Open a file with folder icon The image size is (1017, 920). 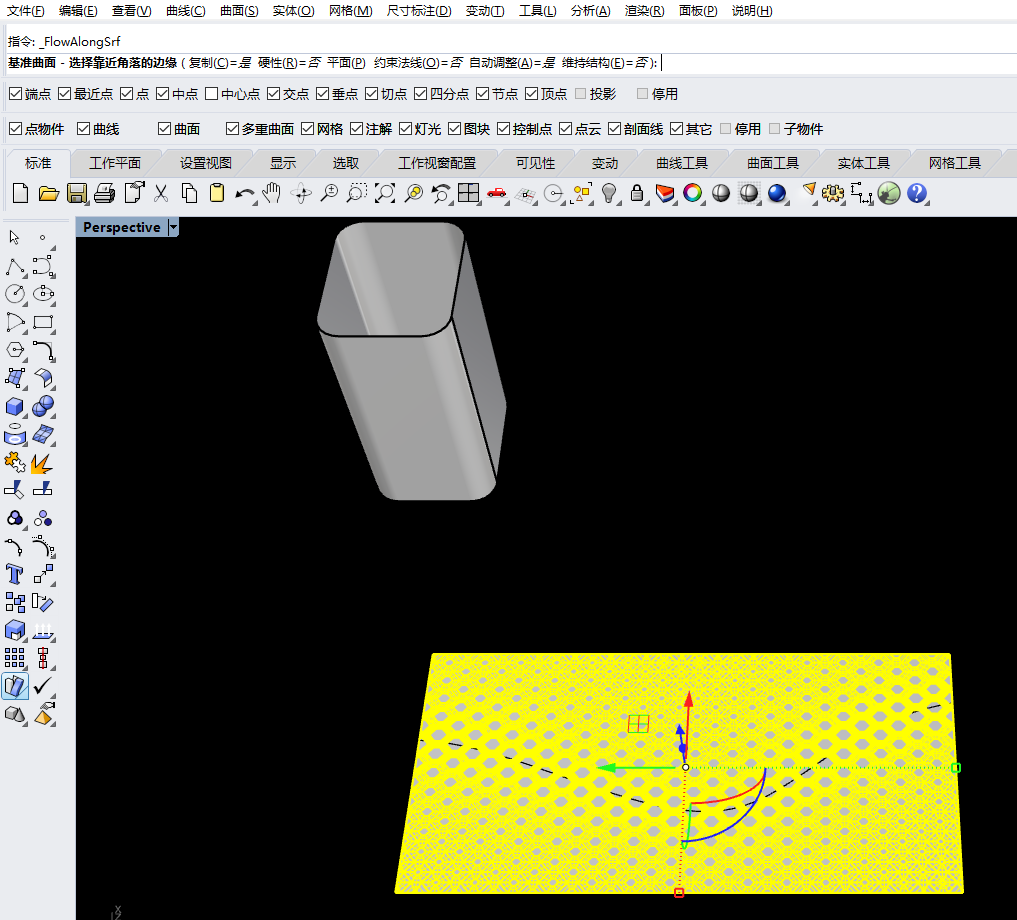[x=49, y=193]
